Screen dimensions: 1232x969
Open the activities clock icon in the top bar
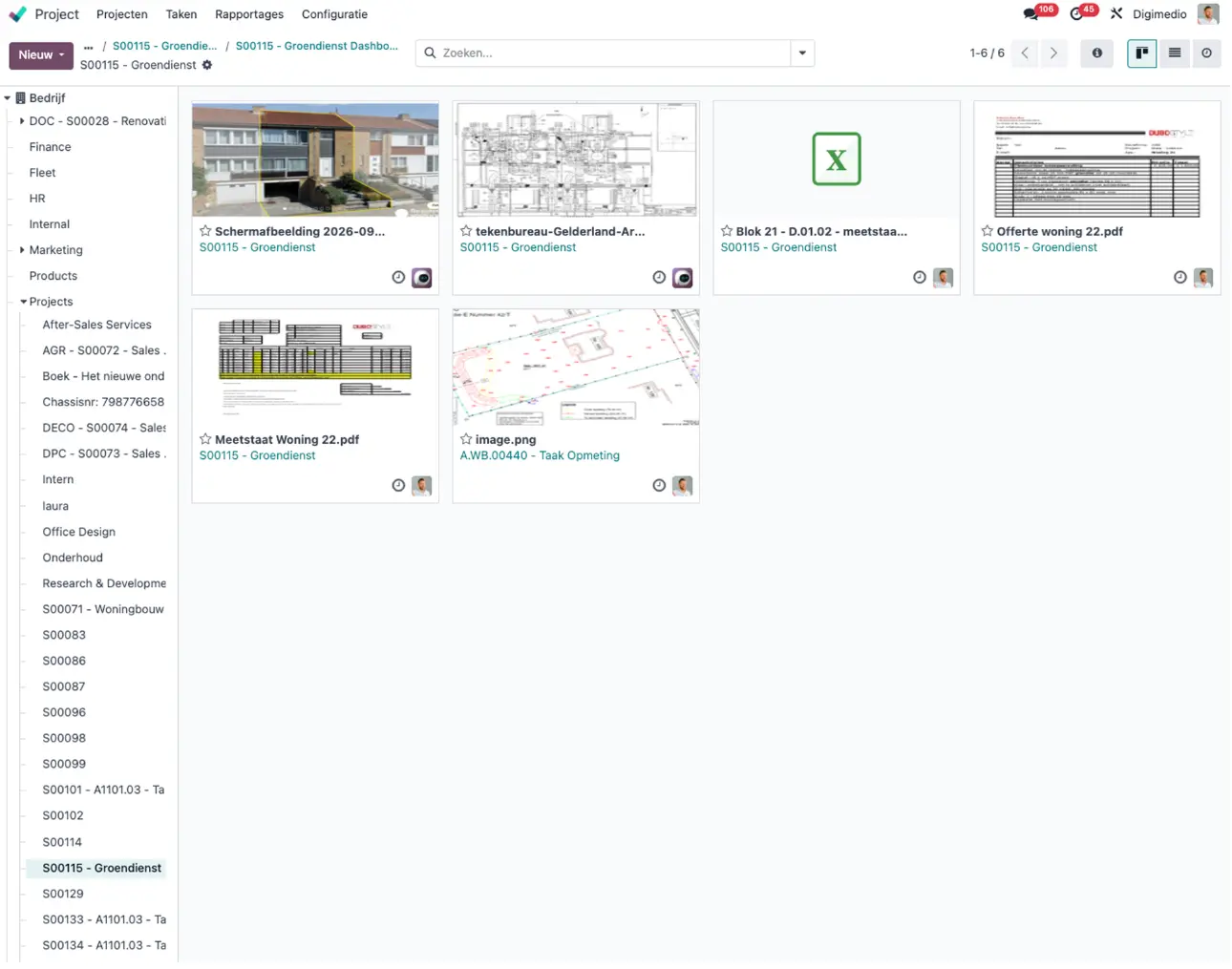pyautogui.click(x=1077, y=14)
